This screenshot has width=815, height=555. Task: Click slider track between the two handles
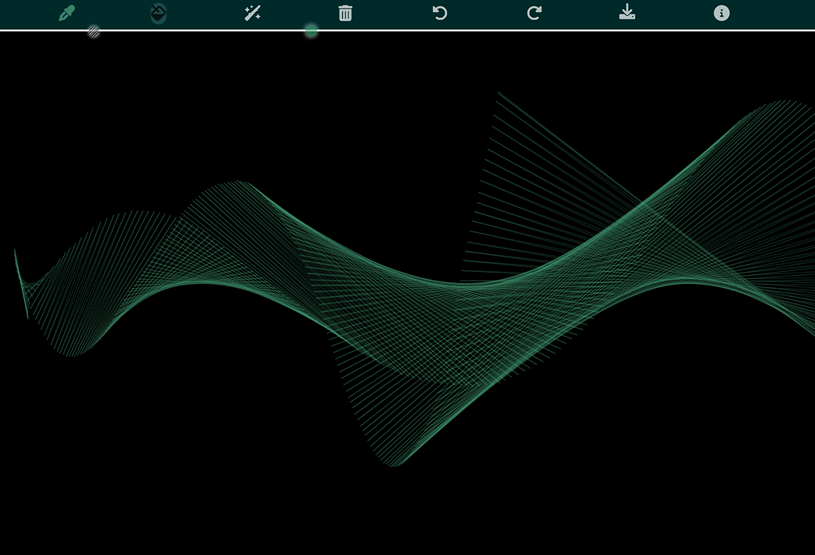[200, 30]
